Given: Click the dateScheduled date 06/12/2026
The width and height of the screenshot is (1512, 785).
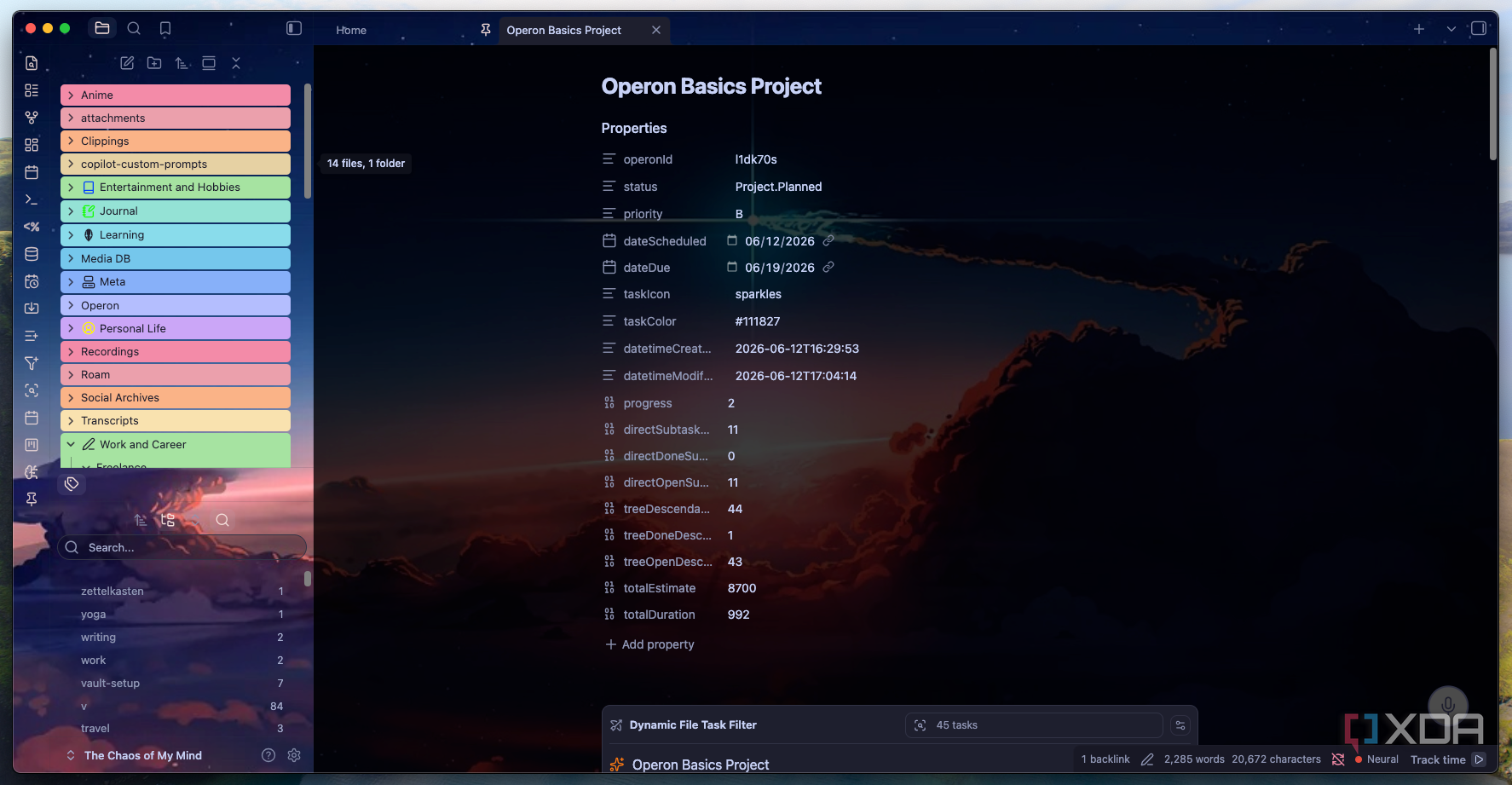Looking at the screenshot, I should point(780,241).
